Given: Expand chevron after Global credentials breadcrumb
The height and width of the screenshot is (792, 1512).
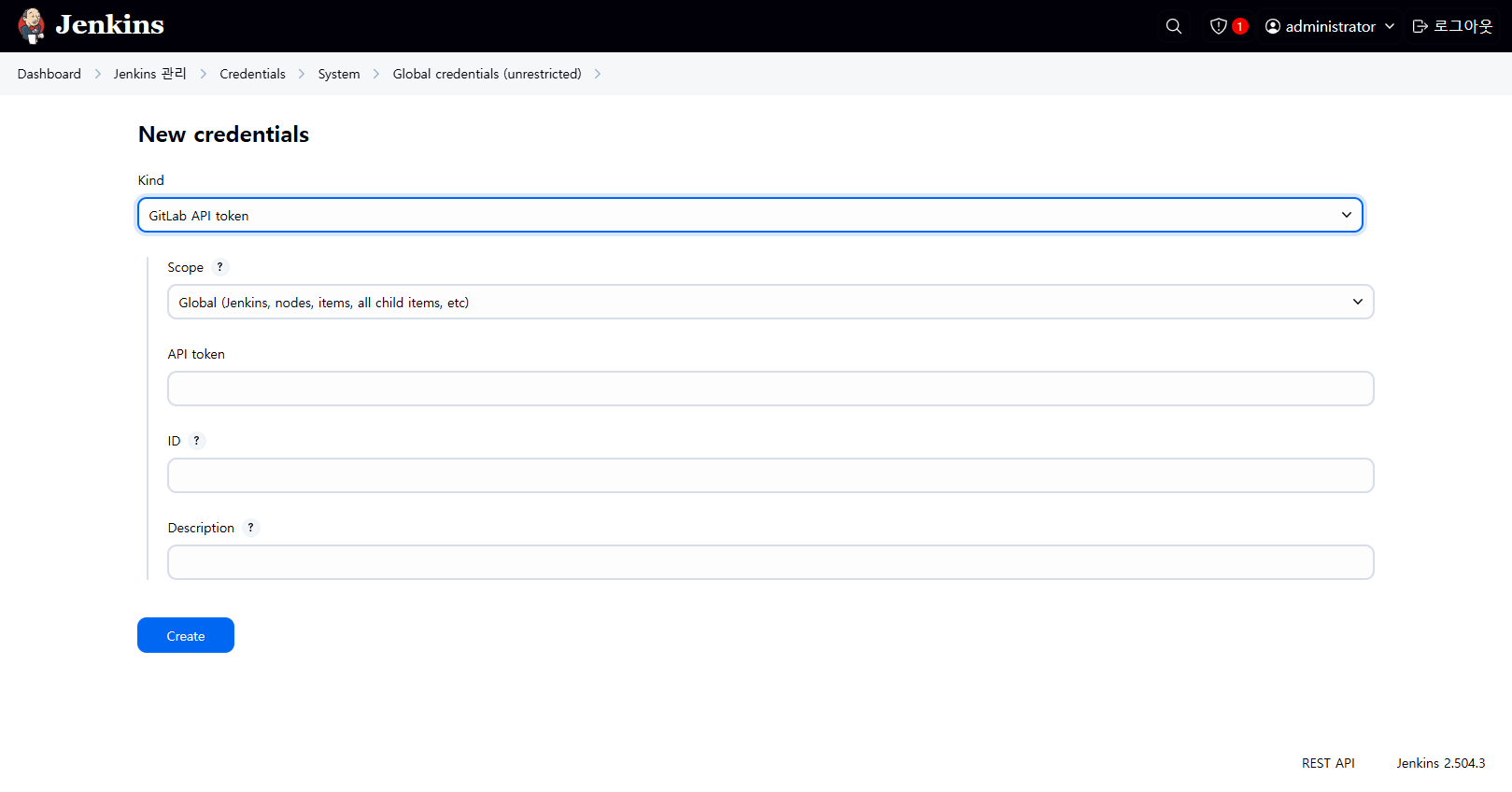Looking at the screenshot, I should pos(598,74).
